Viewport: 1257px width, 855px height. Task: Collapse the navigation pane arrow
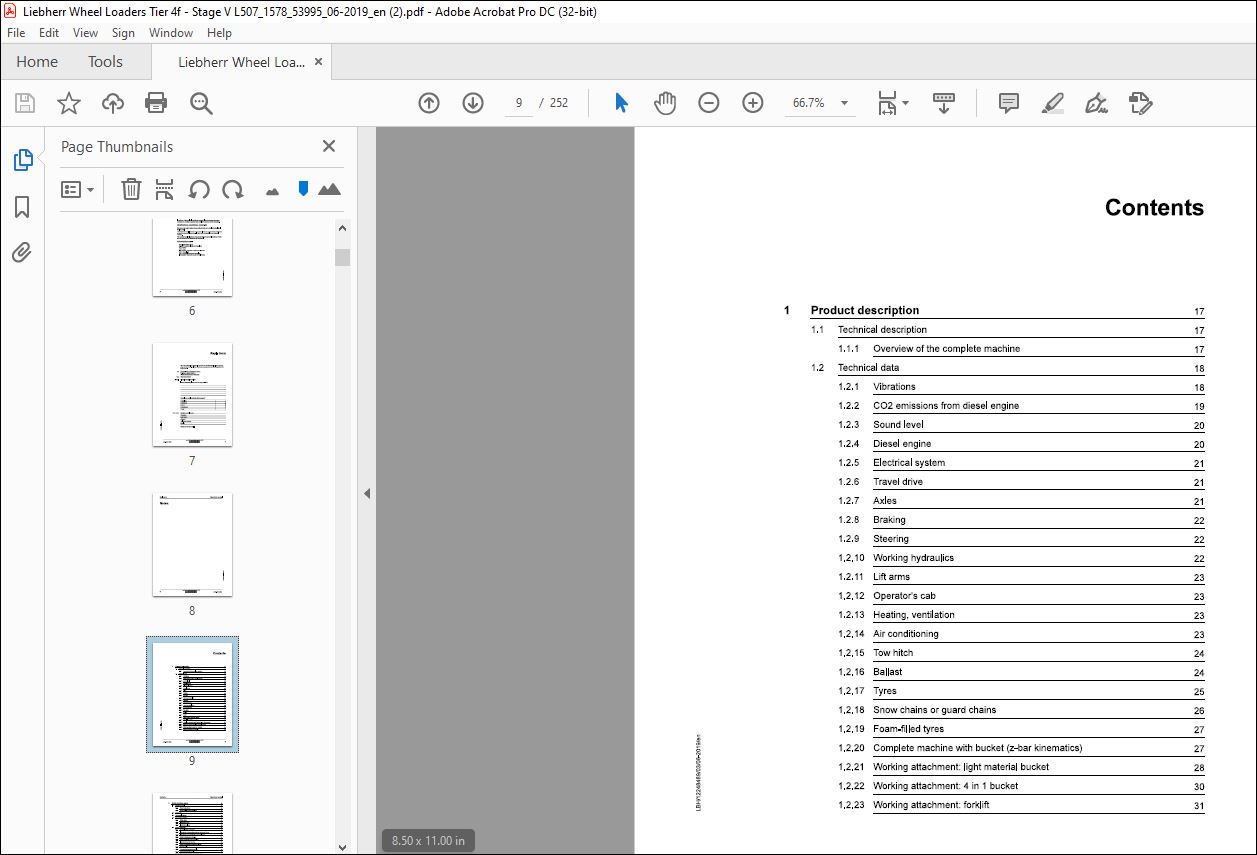(x=367, y=493)
